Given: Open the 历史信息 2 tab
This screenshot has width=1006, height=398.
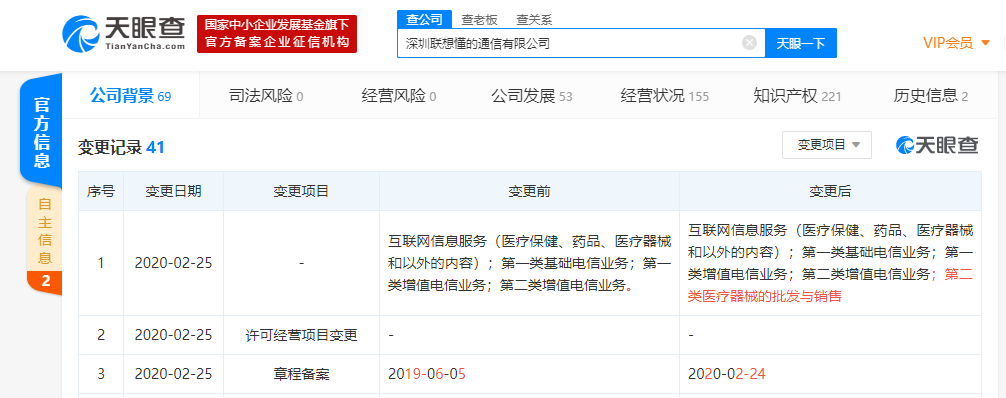Looking at the screenshot, I should (x=930, y=96).
